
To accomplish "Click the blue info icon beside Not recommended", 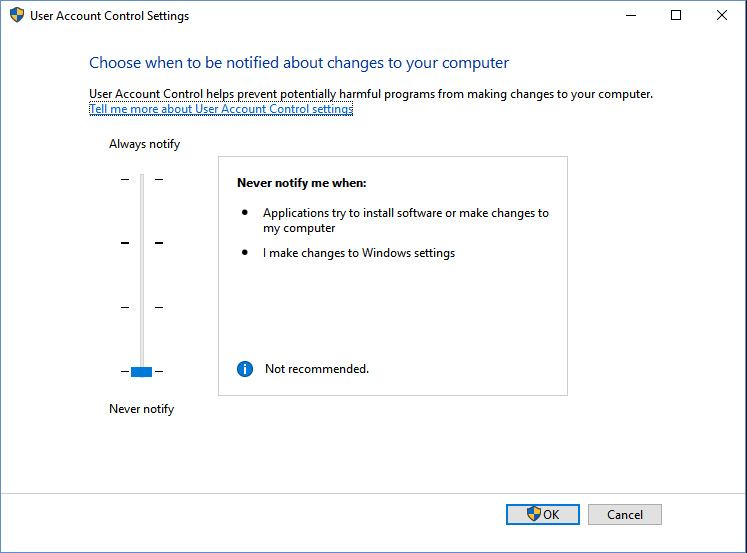I will [x=245, y=369].
